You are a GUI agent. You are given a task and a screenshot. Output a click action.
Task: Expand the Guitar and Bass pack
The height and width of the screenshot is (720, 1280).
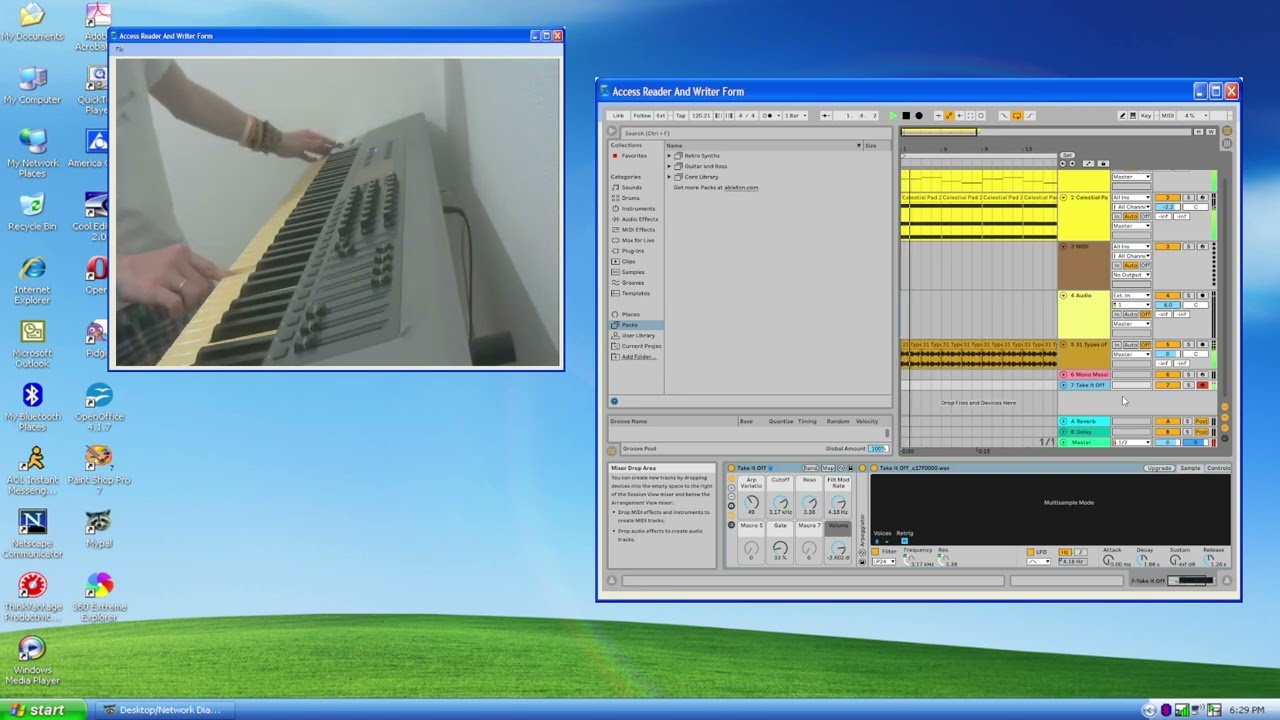coord(669,166)
